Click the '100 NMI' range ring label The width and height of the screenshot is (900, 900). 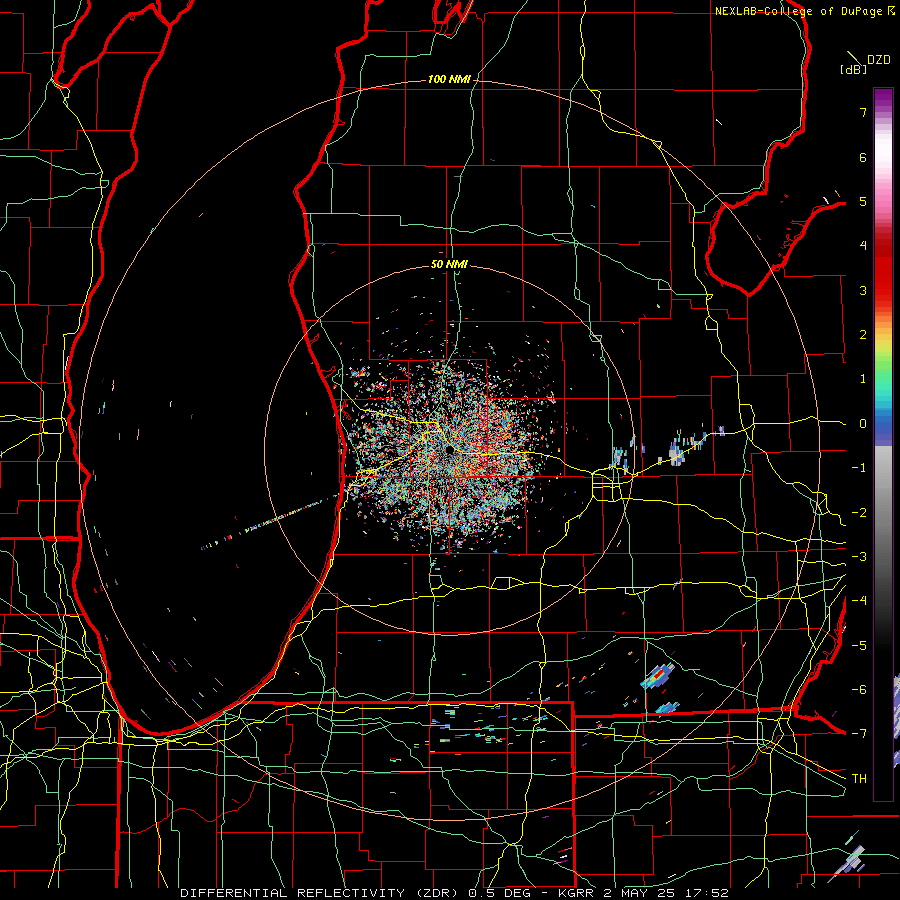[449, 79]
